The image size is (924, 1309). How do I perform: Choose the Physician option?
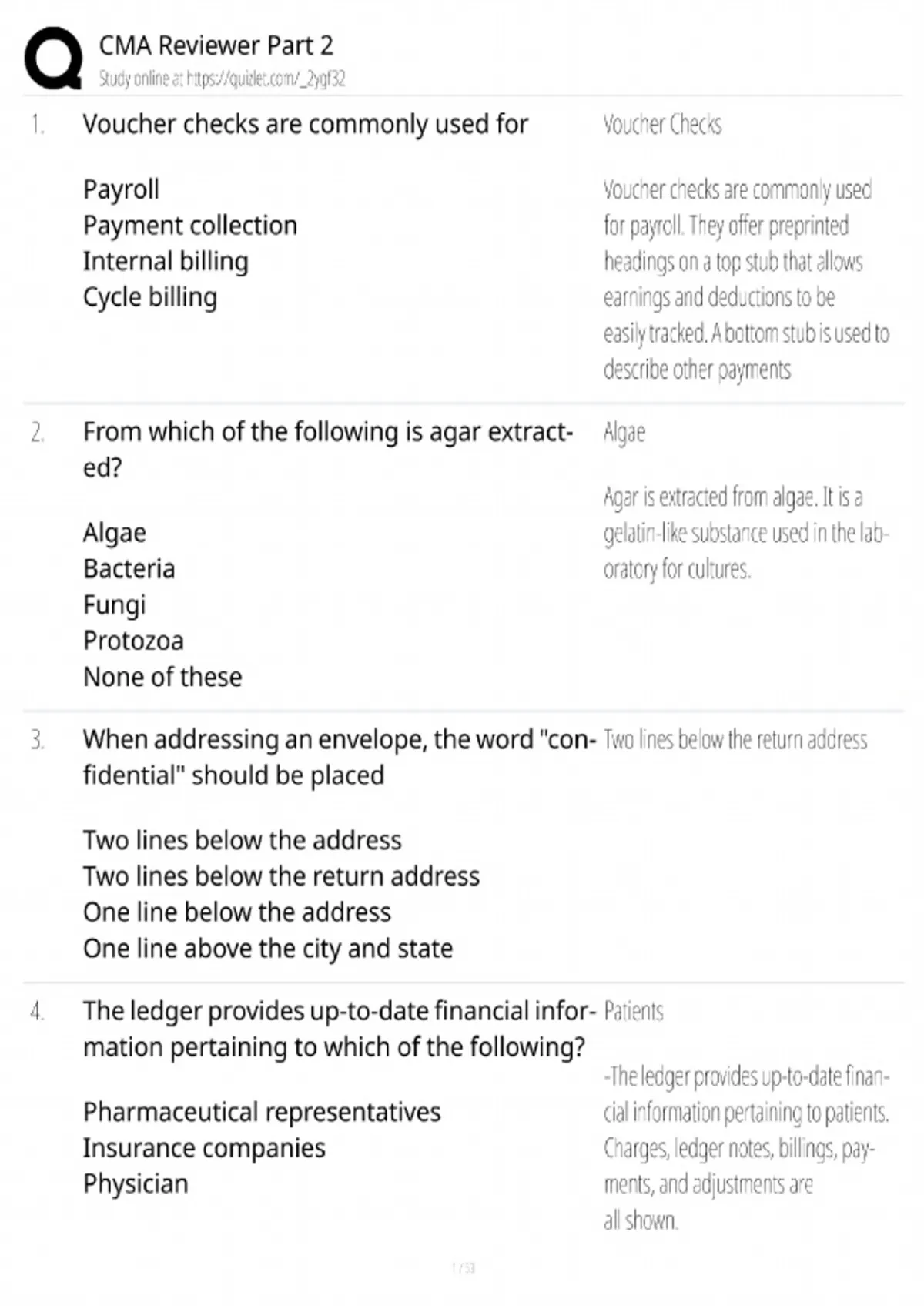point(136,1183)
